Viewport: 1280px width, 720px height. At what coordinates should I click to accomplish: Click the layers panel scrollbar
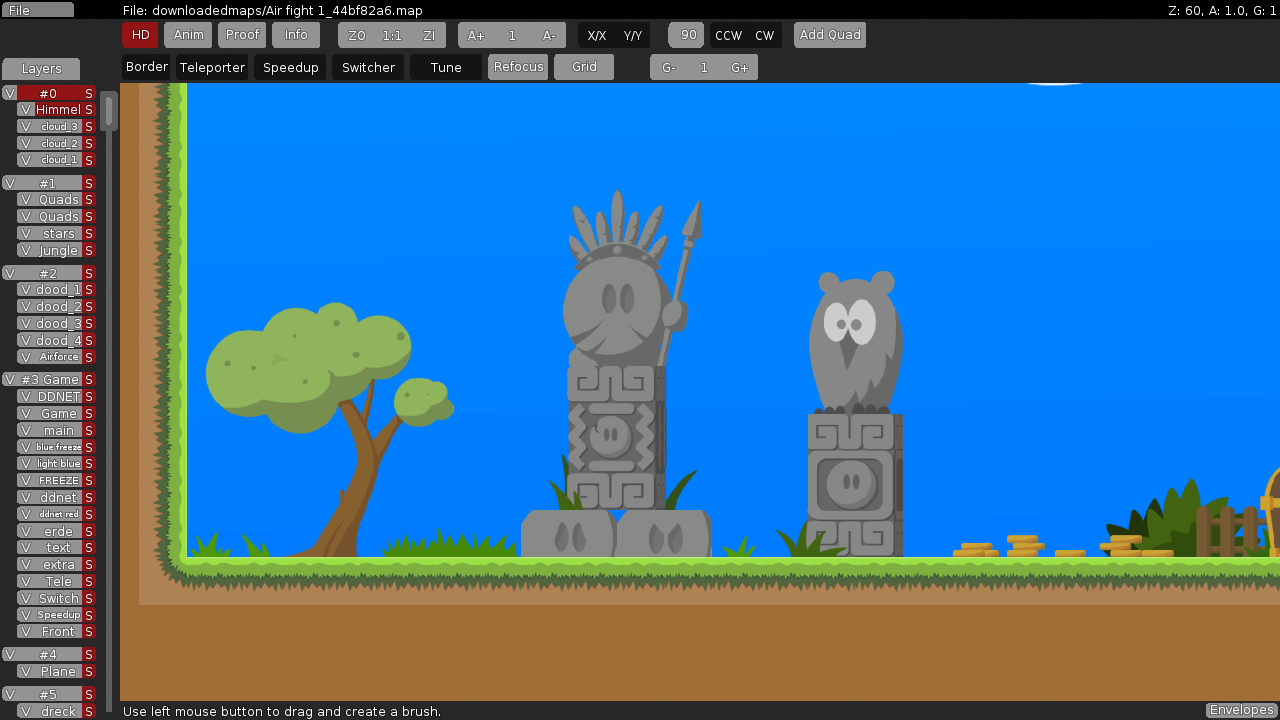click(x=109, y=111)
